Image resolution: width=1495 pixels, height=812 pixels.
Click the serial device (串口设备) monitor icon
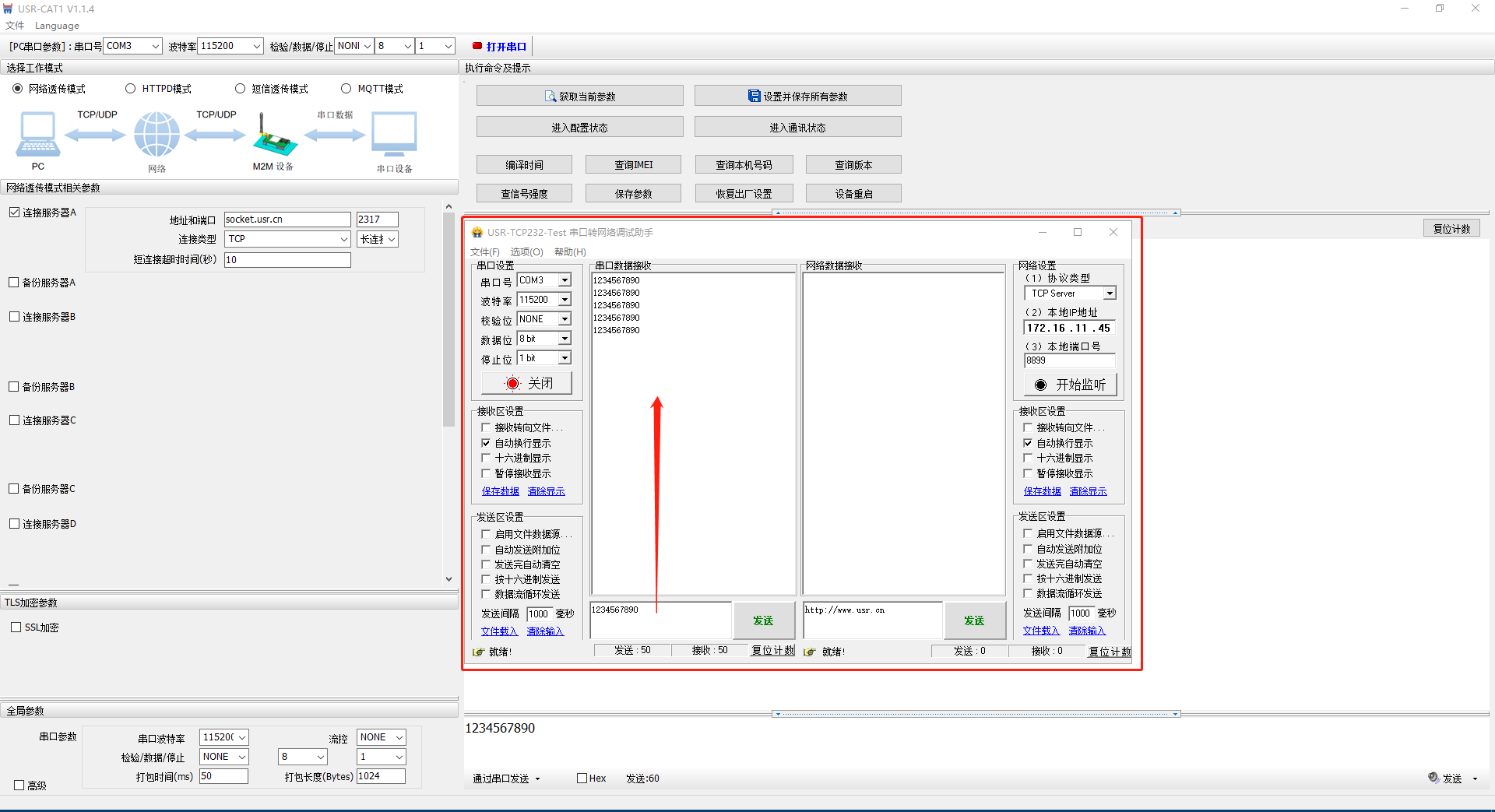(394, 135)
